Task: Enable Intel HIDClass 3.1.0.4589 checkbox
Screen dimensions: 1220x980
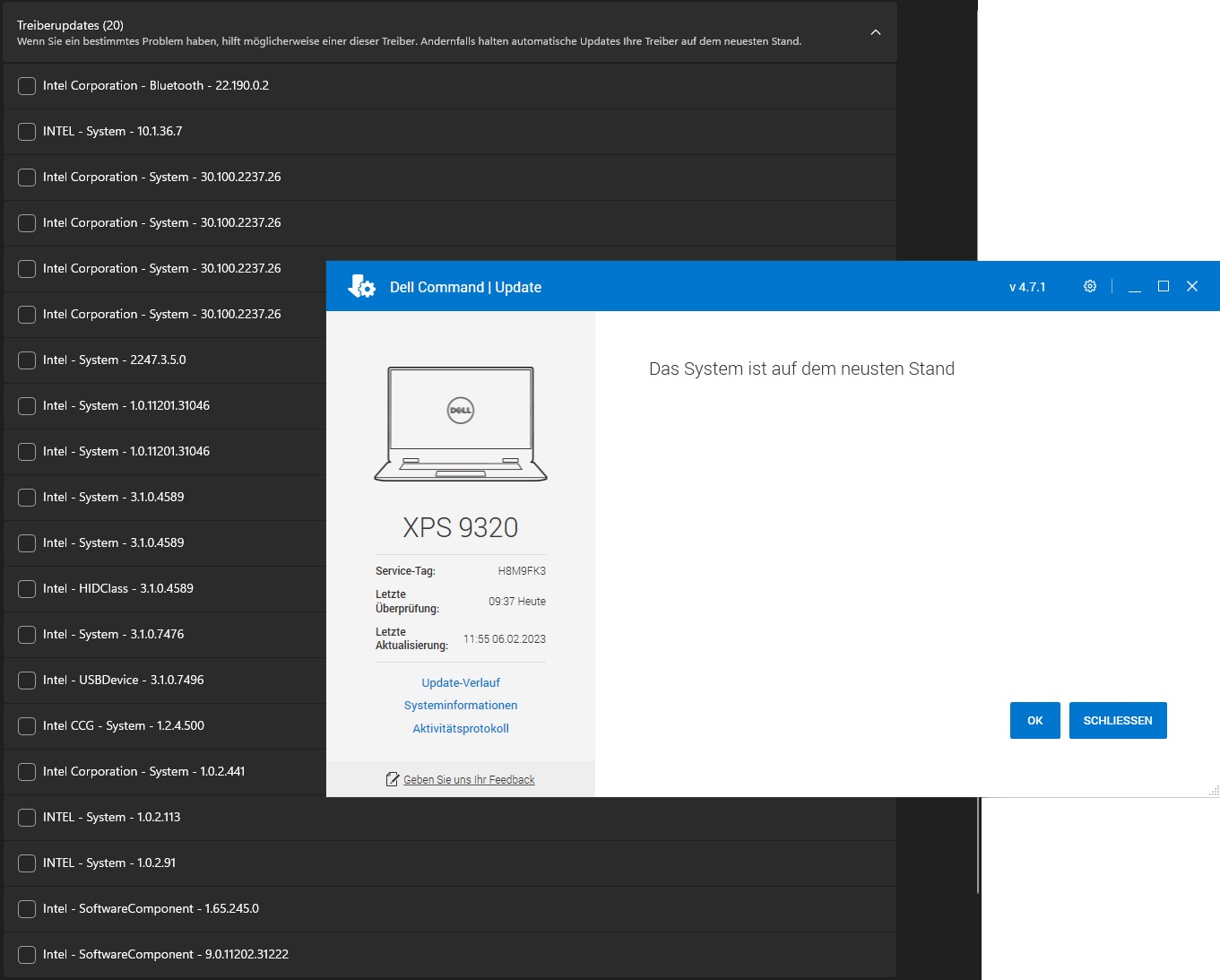Action: [27, 589]
